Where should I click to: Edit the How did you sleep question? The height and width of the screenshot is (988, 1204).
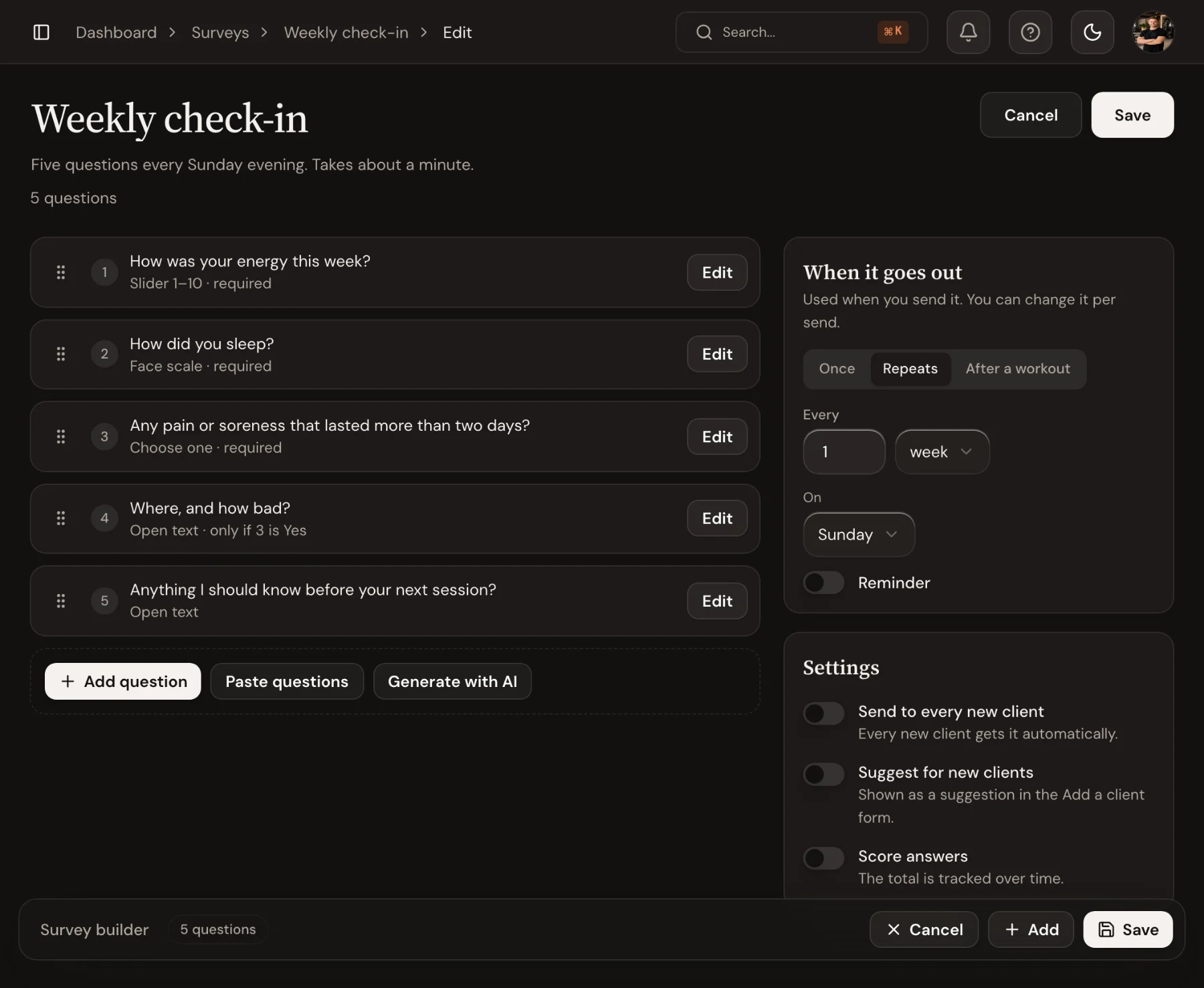click(717, 354)
